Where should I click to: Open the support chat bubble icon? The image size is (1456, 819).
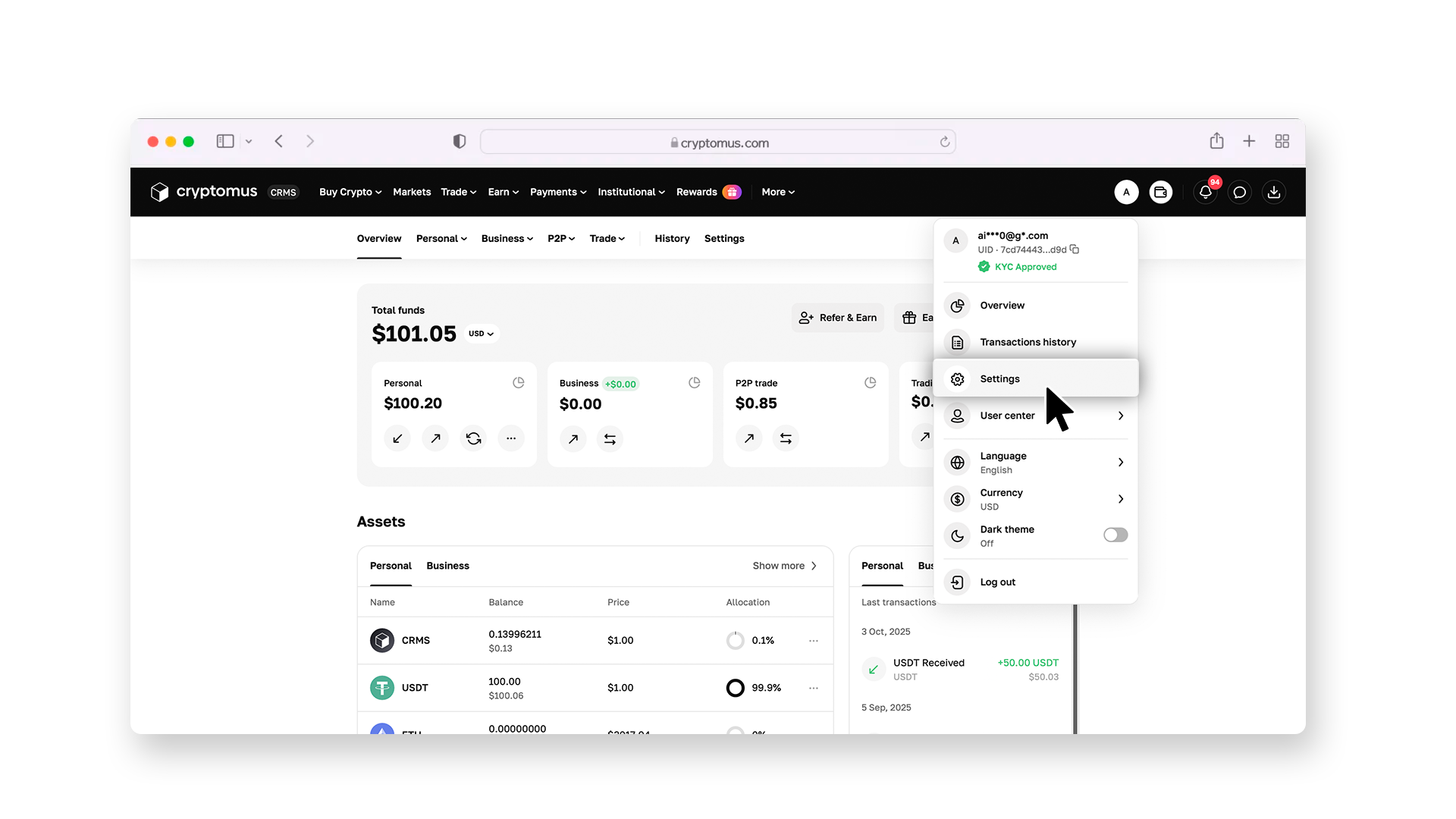pyautogui.click(x=1240, y=193)
